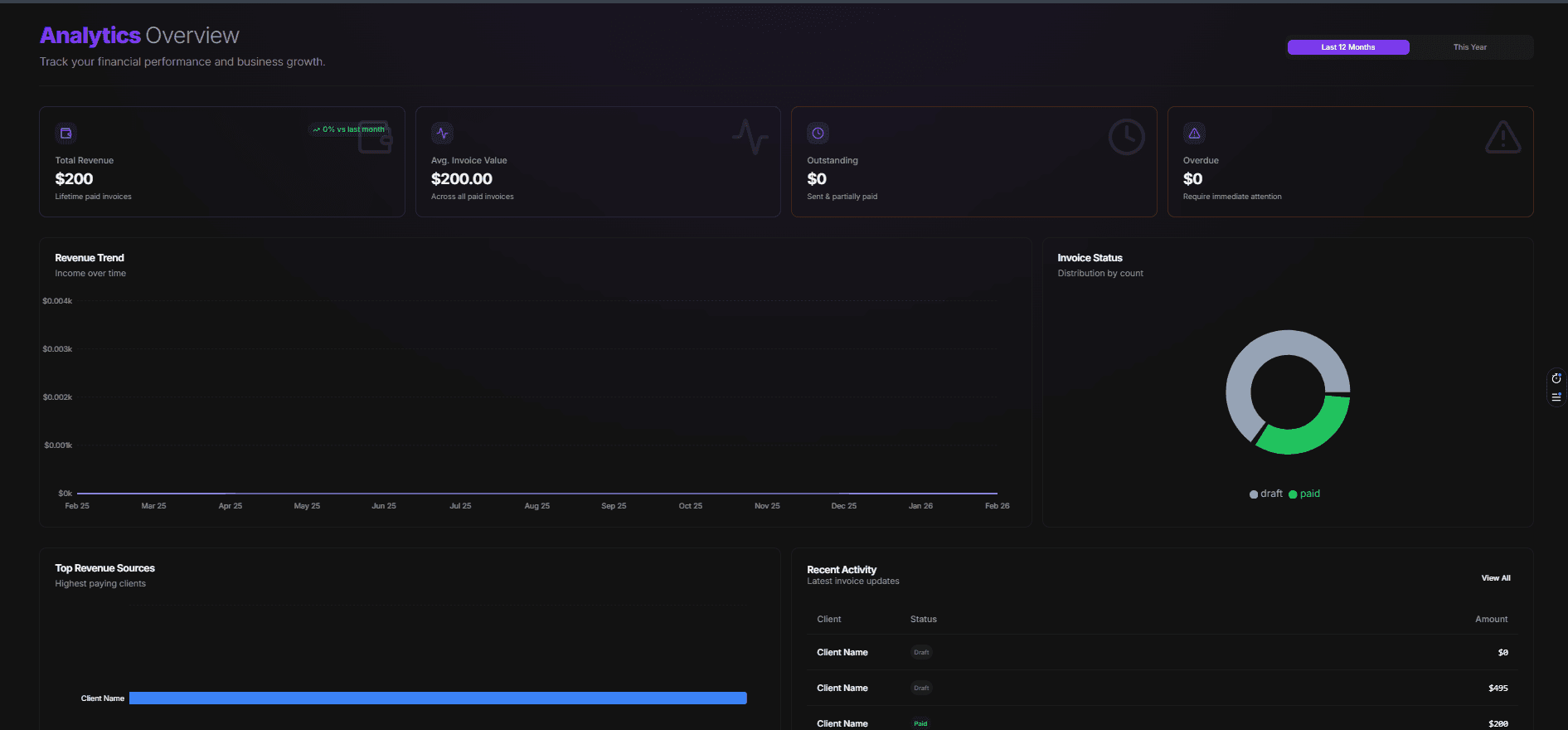Image resolution: width=1568 pixels, height=730 pixels.
Task: Open View All in Recent Activity
Action: [x=1496, y=578]
